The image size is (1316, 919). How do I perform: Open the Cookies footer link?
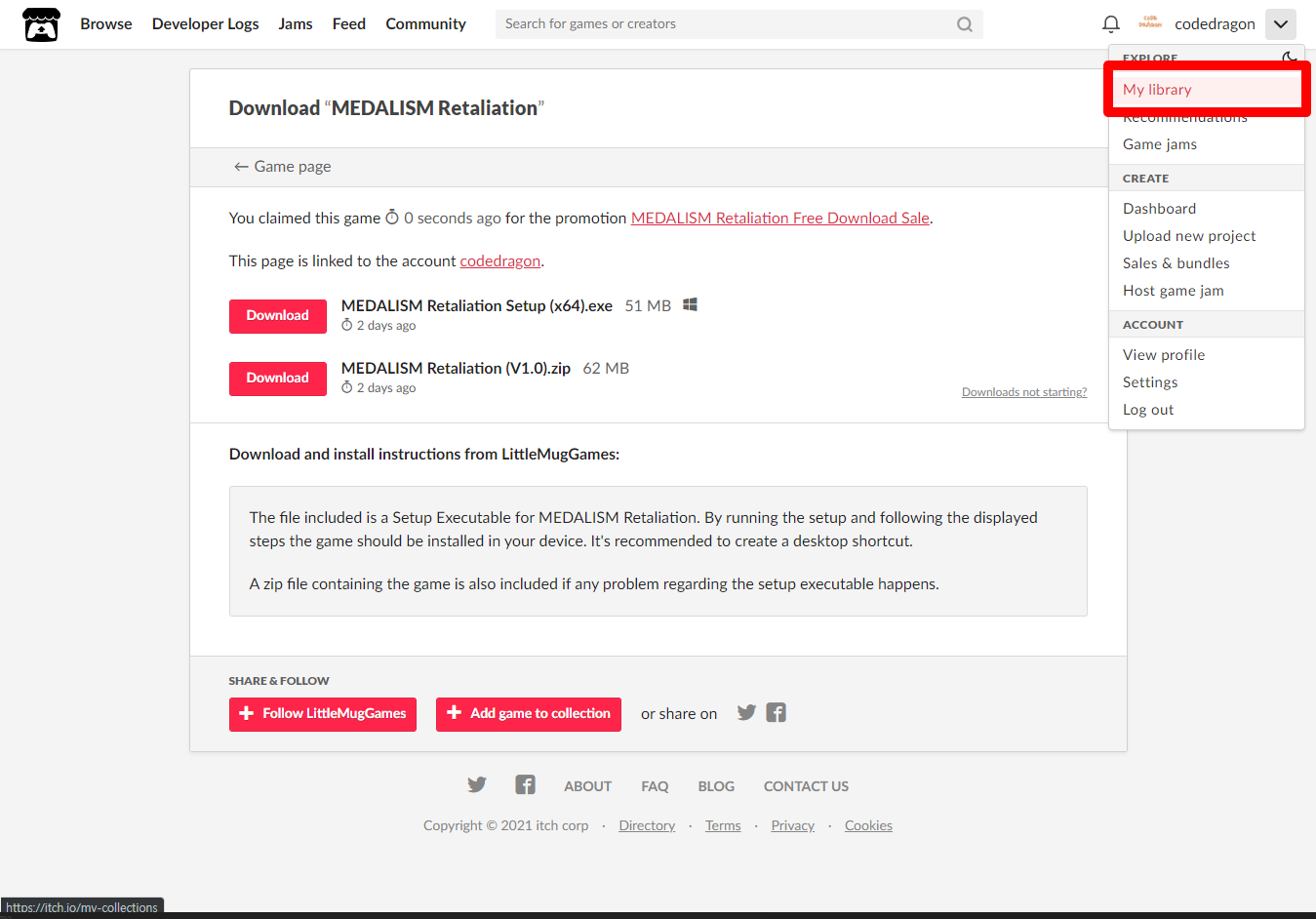click(x=868, y=825)
